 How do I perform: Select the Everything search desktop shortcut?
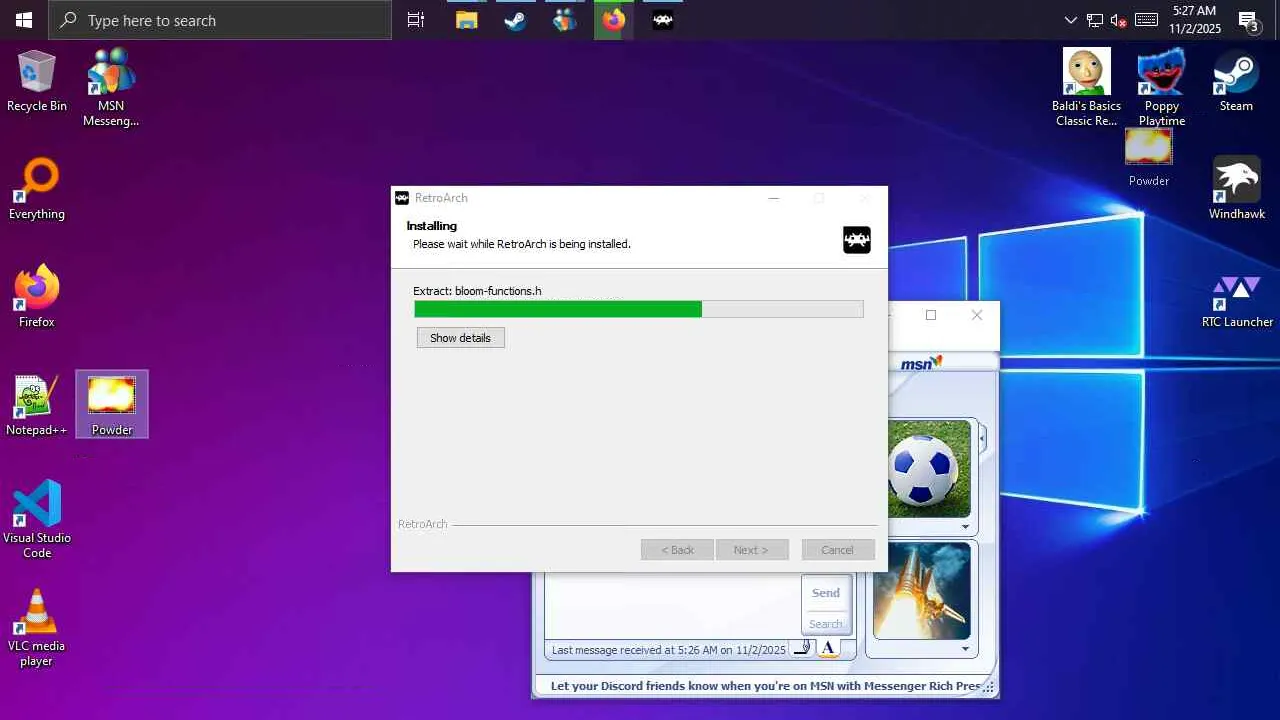[x=37, y=189]
